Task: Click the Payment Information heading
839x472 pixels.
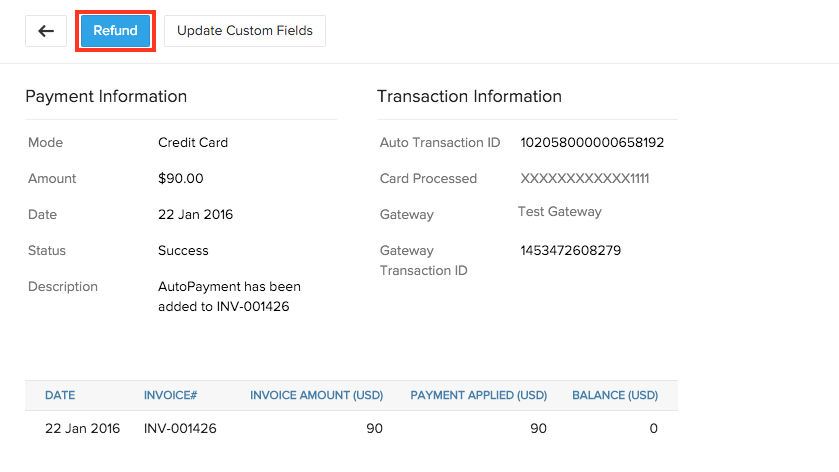Action: [x=106, y=97]
